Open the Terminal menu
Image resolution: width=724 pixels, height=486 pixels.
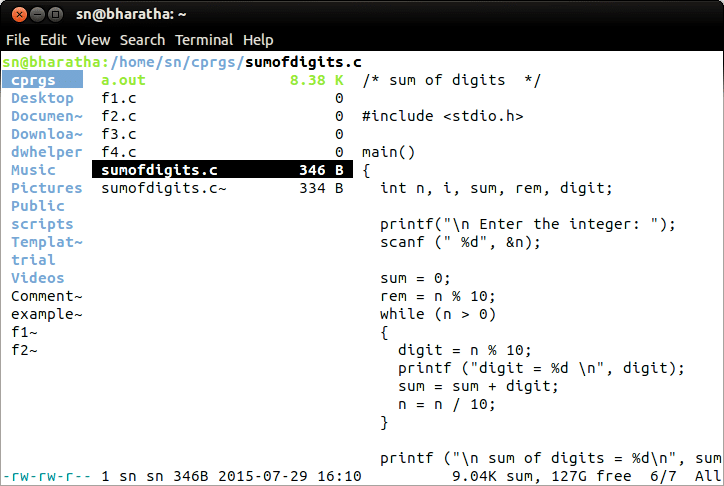point(204,40)
